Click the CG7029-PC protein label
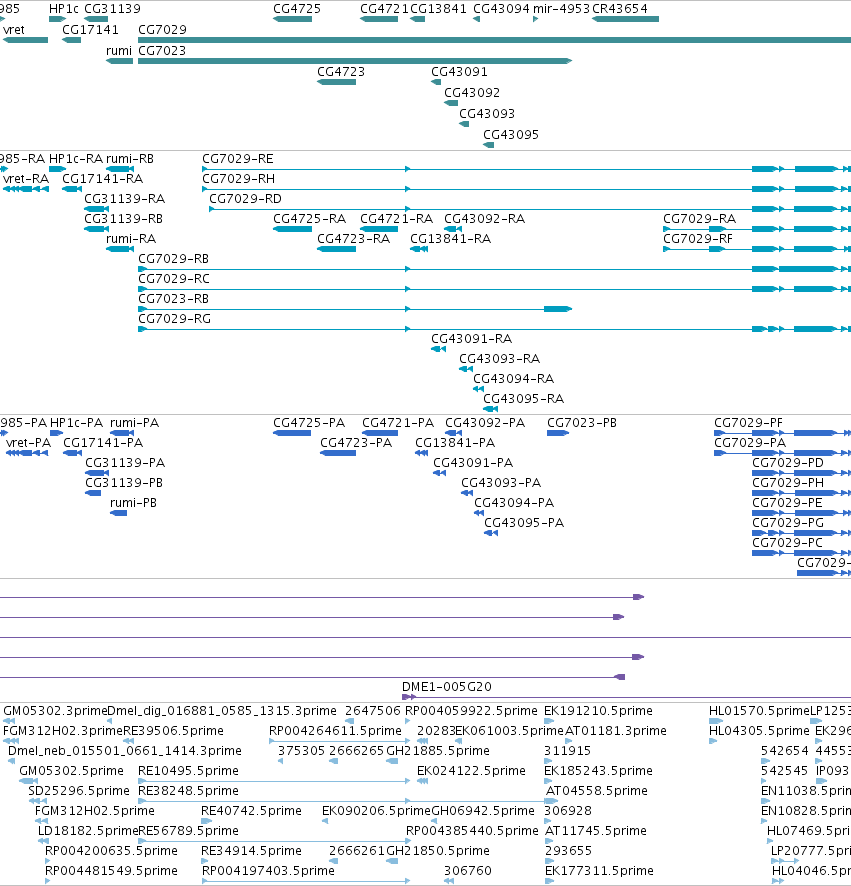The width and height of the screenshot is (851, 886). click(787, 542)
